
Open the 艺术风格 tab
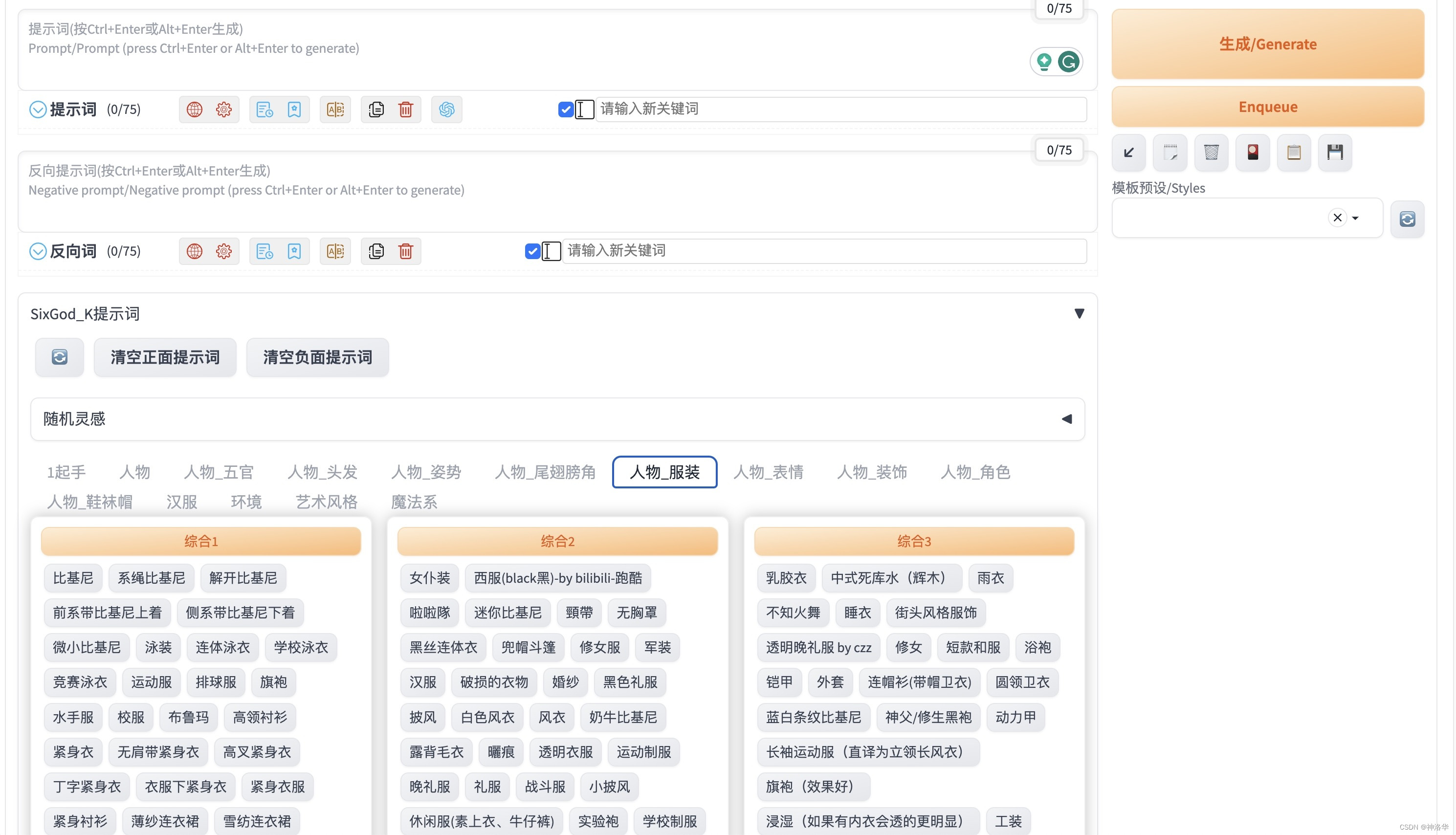tap(326, 502)
